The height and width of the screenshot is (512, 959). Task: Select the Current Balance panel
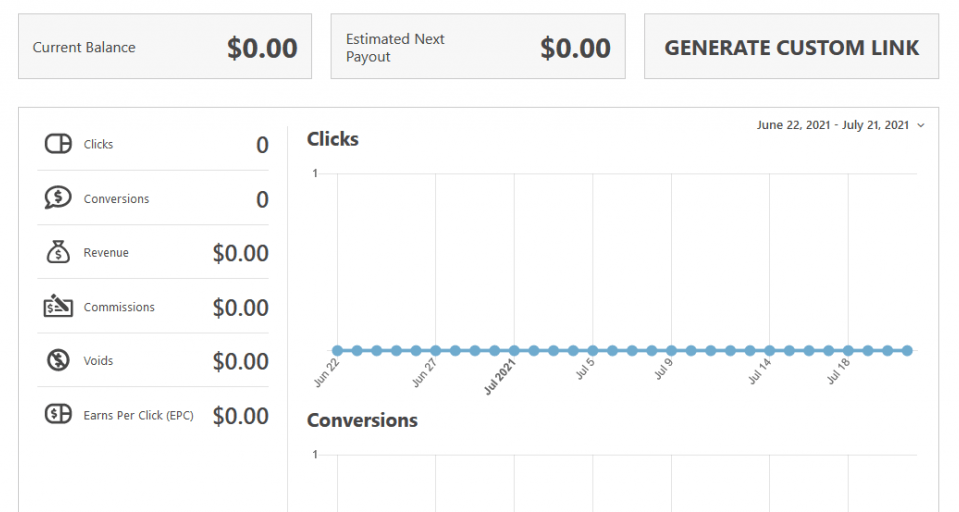click(165, 47)
